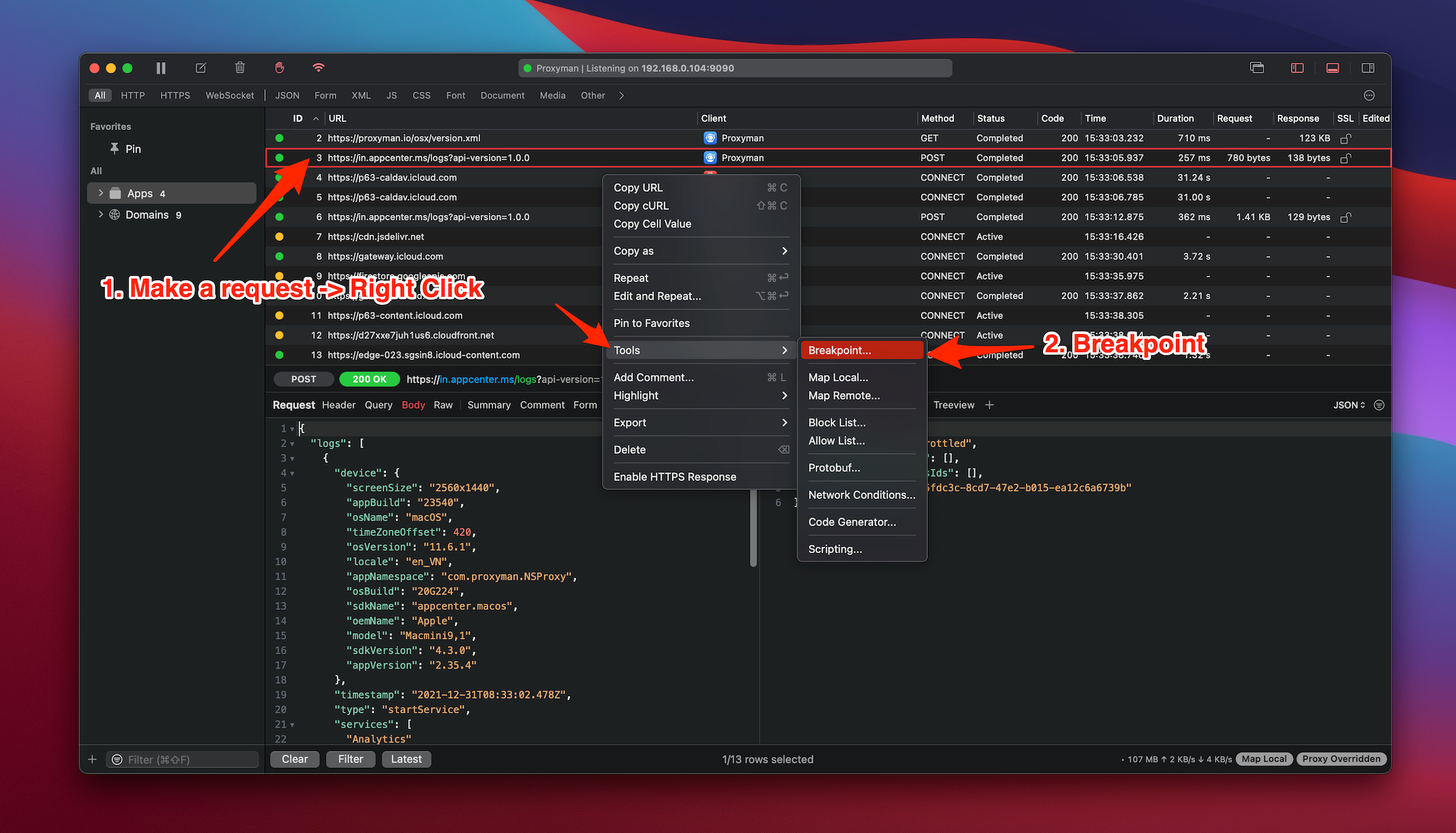This screenshot has width=1456, height=833.
Task: Collapse the "services" array on line 21
Action: (x=292, y=725)
